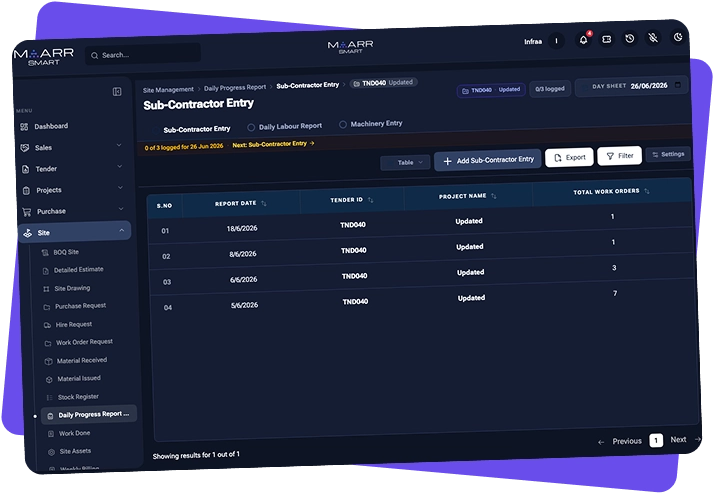This screenshot has height=494, width=715.
Task: Open Purchase Request submenu item
Action: tap(76, 306)
